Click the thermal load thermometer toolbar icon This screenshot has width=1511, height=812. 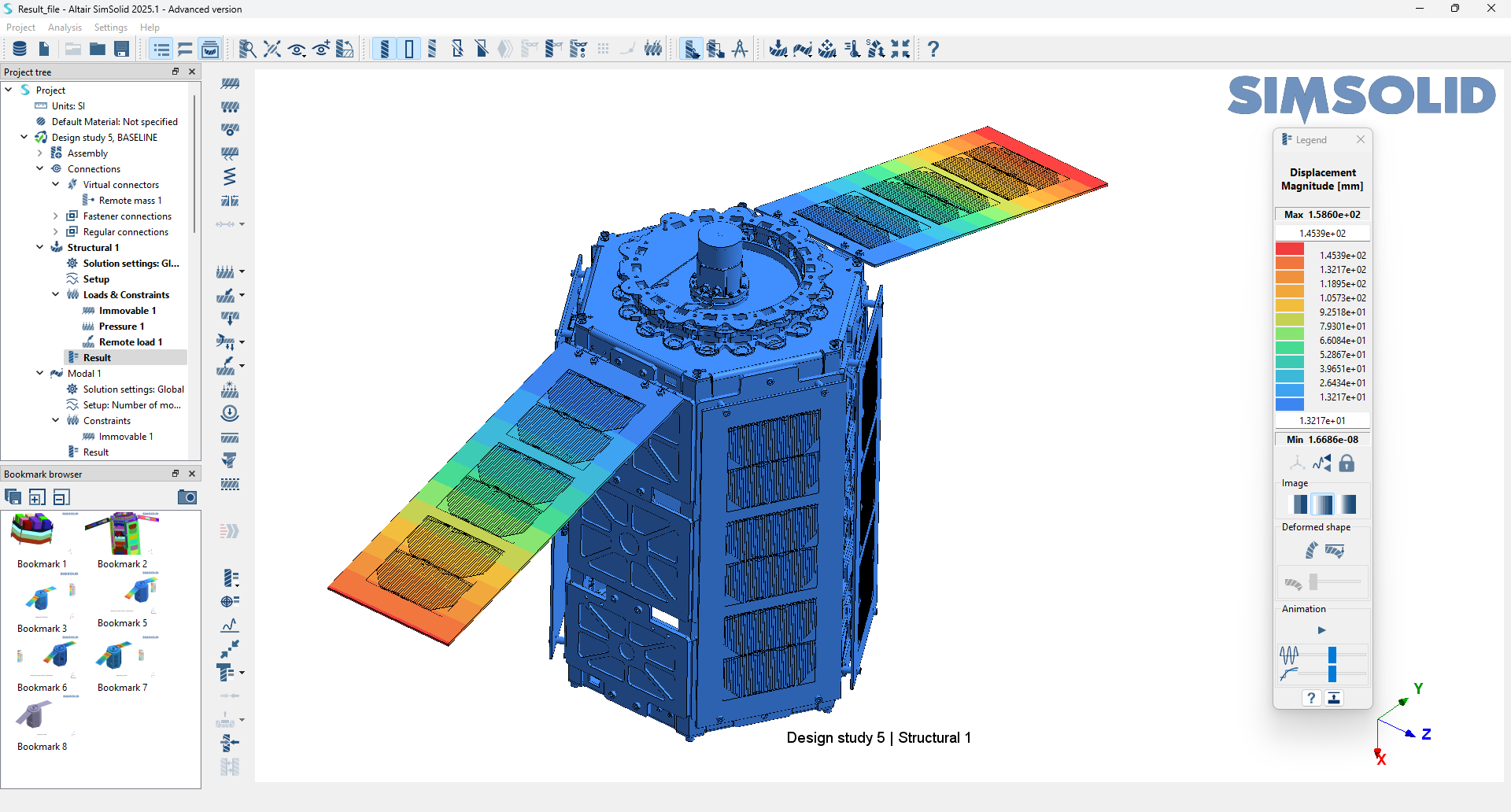852,49
